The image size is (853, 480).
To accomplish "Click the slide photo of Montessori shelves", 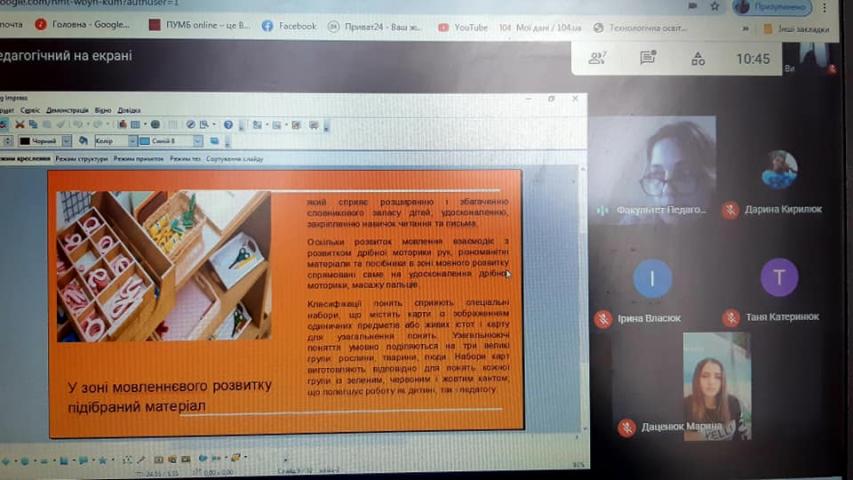I will click(164, 266).
